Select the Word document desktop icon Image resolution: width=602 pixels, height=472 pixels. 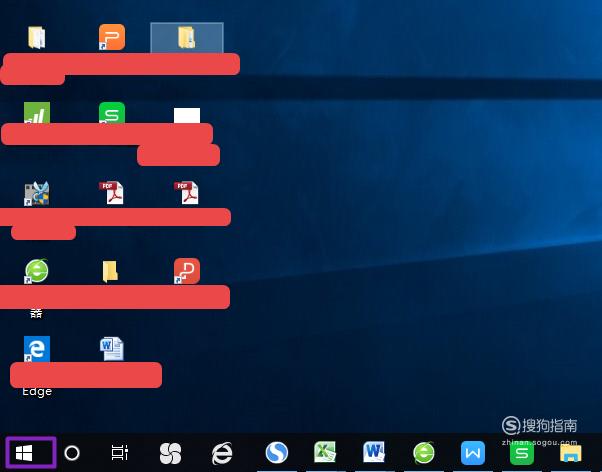pos(112,349)
